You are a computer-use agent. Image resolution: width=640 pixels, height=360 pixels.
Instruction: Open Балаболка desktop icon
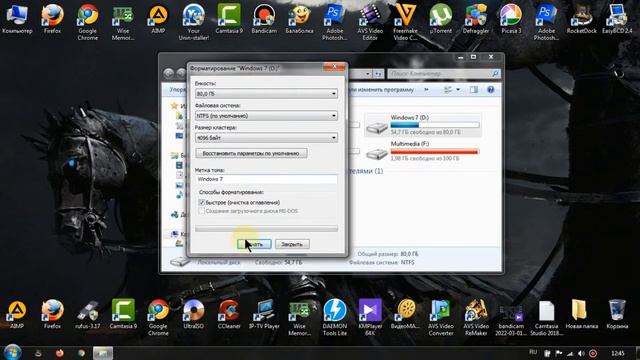tap(299, 19)
